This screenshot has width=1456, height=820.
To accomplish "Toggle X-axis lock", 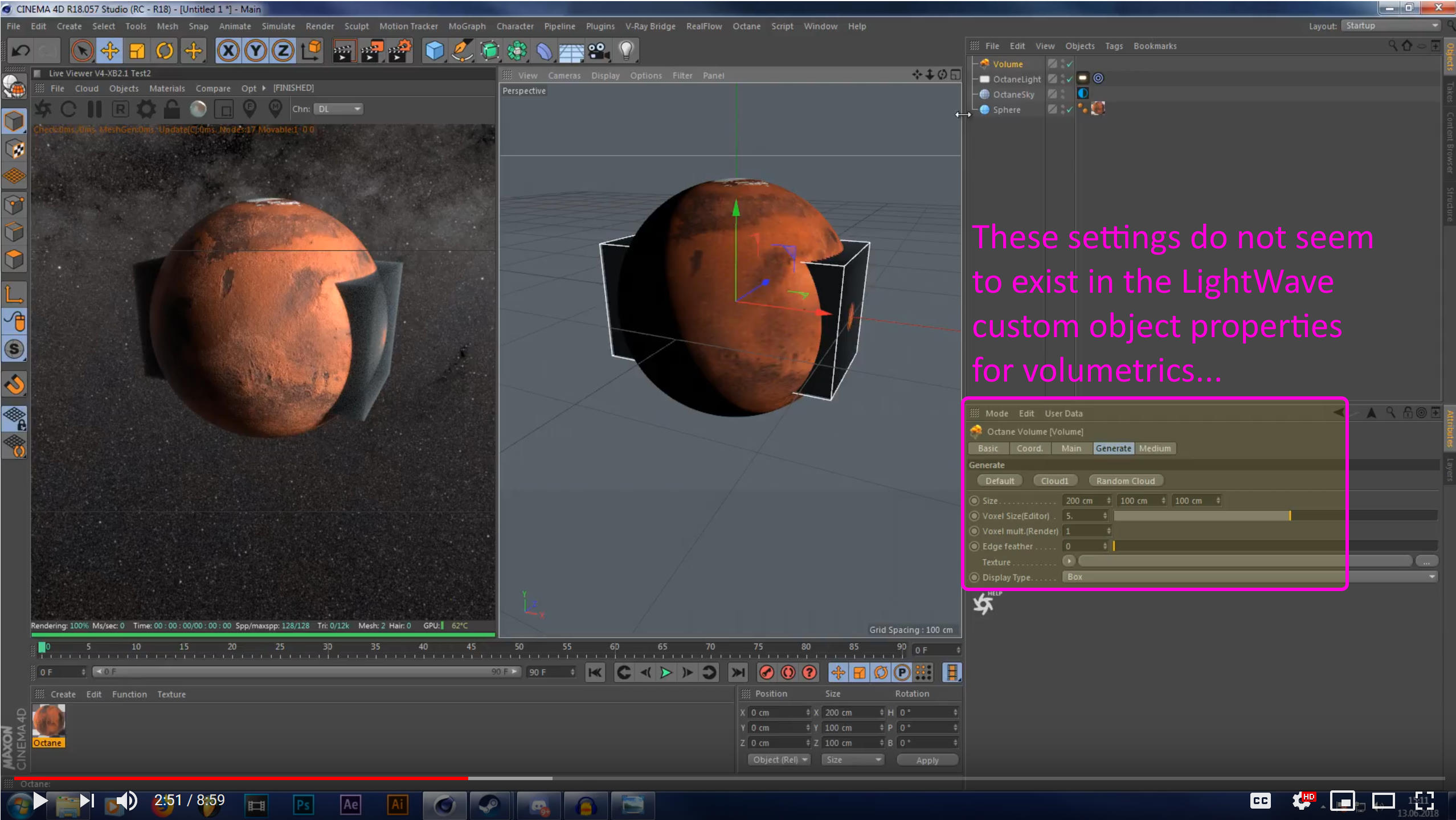I will click(228, 51).
